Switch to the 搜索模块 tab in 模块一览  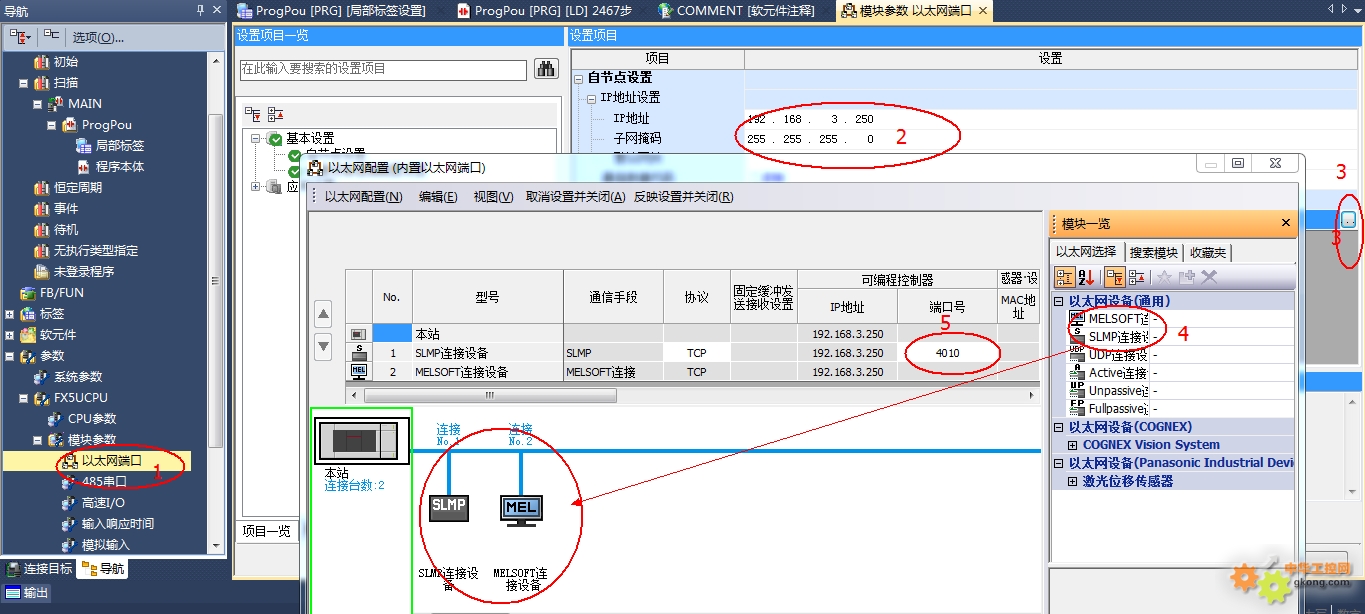1152,252
